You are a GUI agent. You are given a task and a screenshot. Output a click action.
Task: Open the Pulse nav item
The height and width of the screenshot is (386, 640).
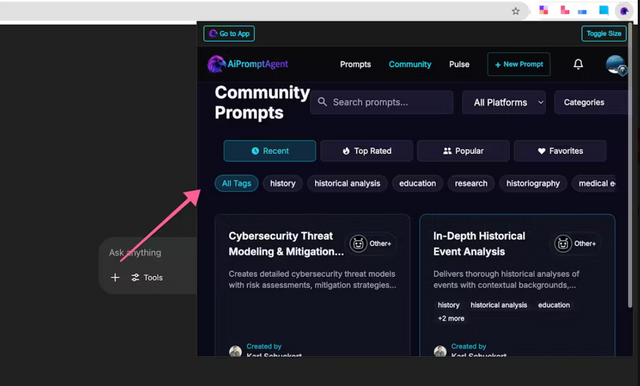(459, 64)
